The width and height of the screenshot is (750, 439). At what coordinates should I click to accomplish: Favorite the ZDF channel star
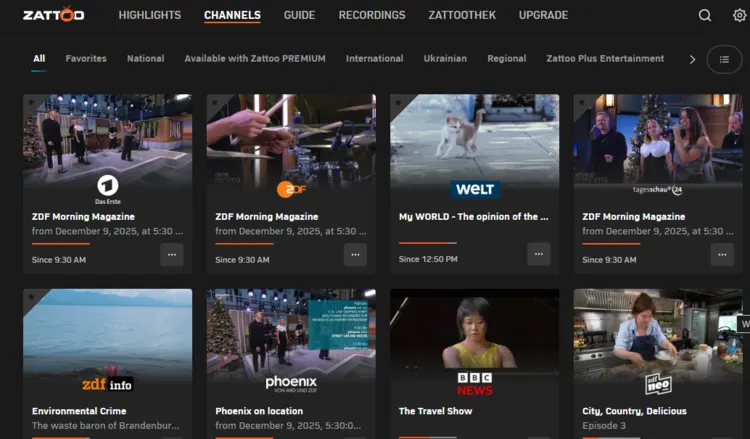coord(214,102)
